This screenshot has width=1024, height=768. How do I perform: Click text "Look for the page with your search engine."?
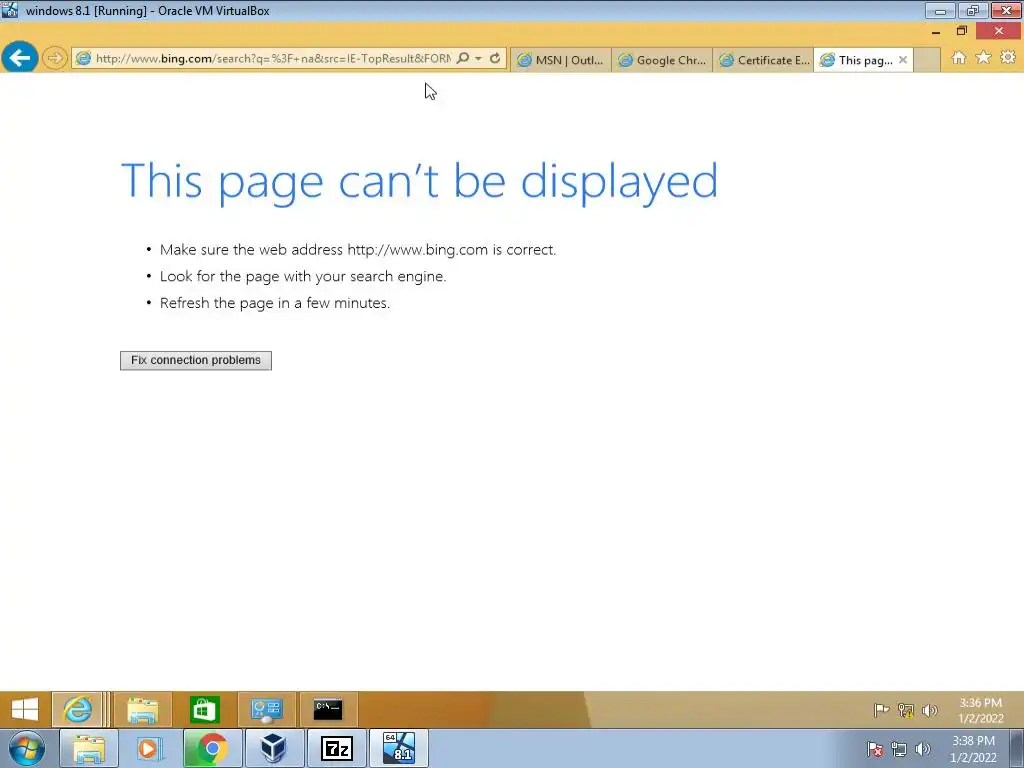[303, 276]
